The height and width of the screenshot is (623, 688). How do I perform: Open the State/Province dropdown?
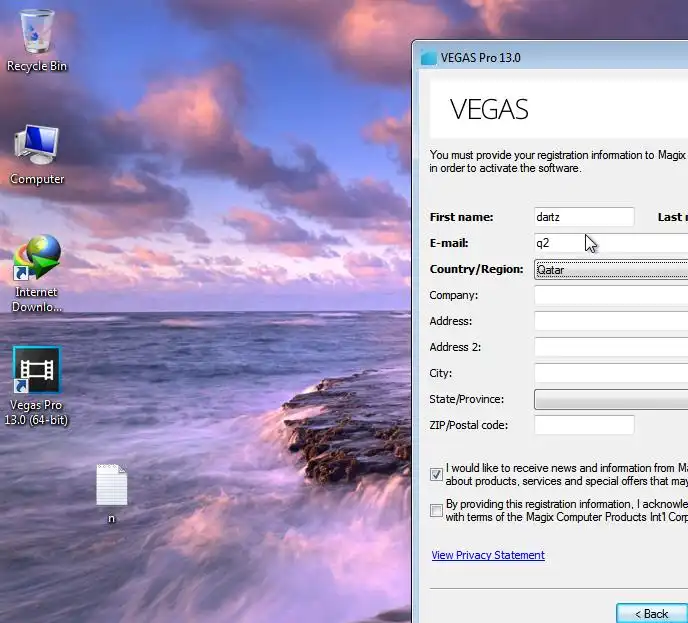pos(611,399)
